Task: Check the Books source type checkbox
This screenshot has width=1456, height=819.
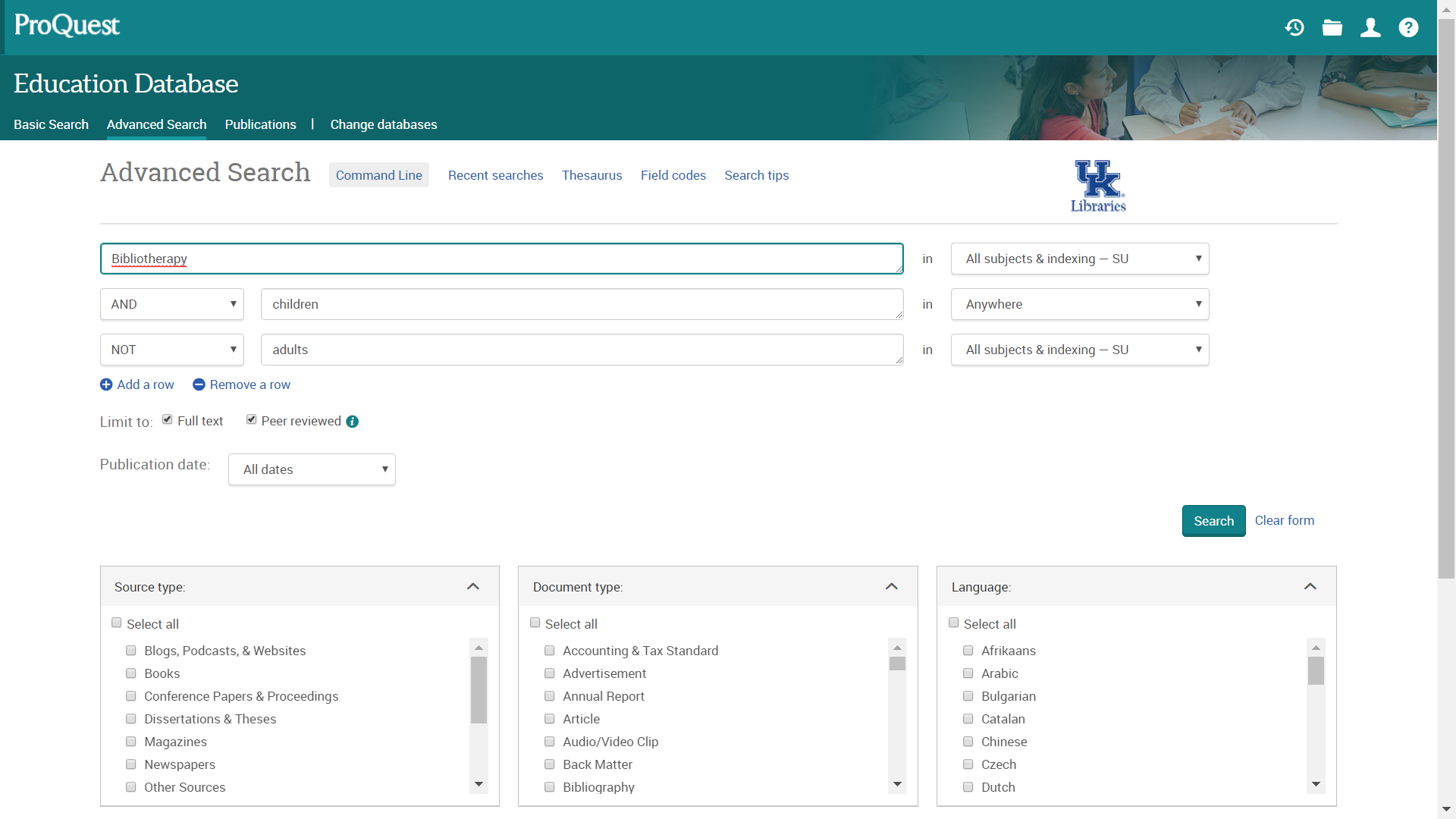Action: pyautogui.click(x=131, y=673)
